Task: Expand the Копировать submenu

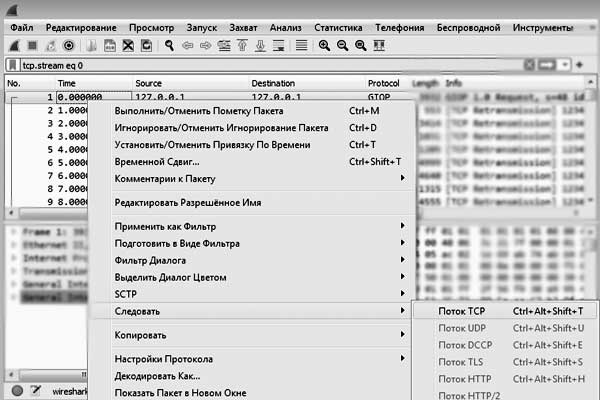Action: [253, 335]
